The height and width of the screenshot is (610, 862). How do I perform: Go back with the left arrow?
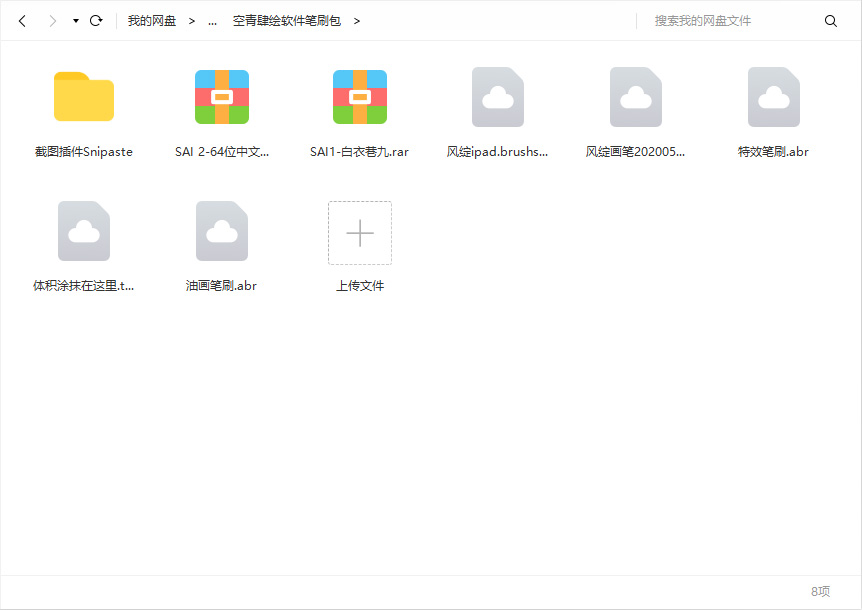(22, 21)
